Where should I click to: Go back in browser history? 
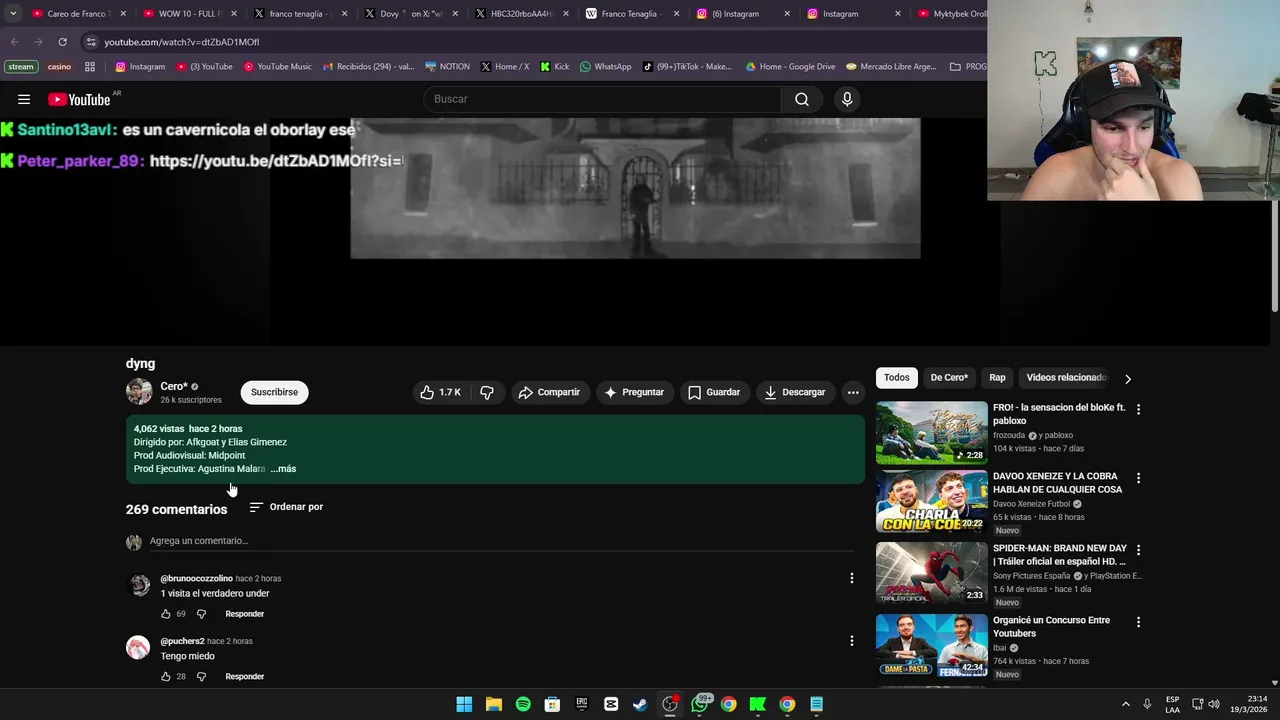(x=14, y=42)
